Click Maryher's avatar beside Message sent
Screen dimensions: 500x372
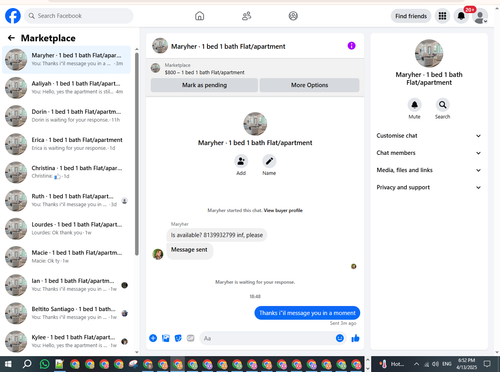158,254
